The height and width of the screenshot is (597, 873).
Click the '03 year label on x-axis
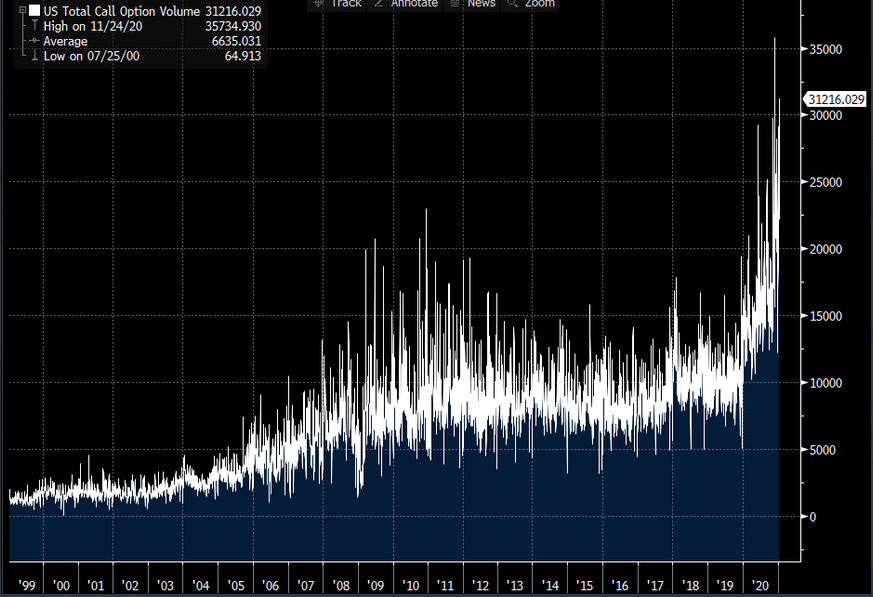pos(165,586)
